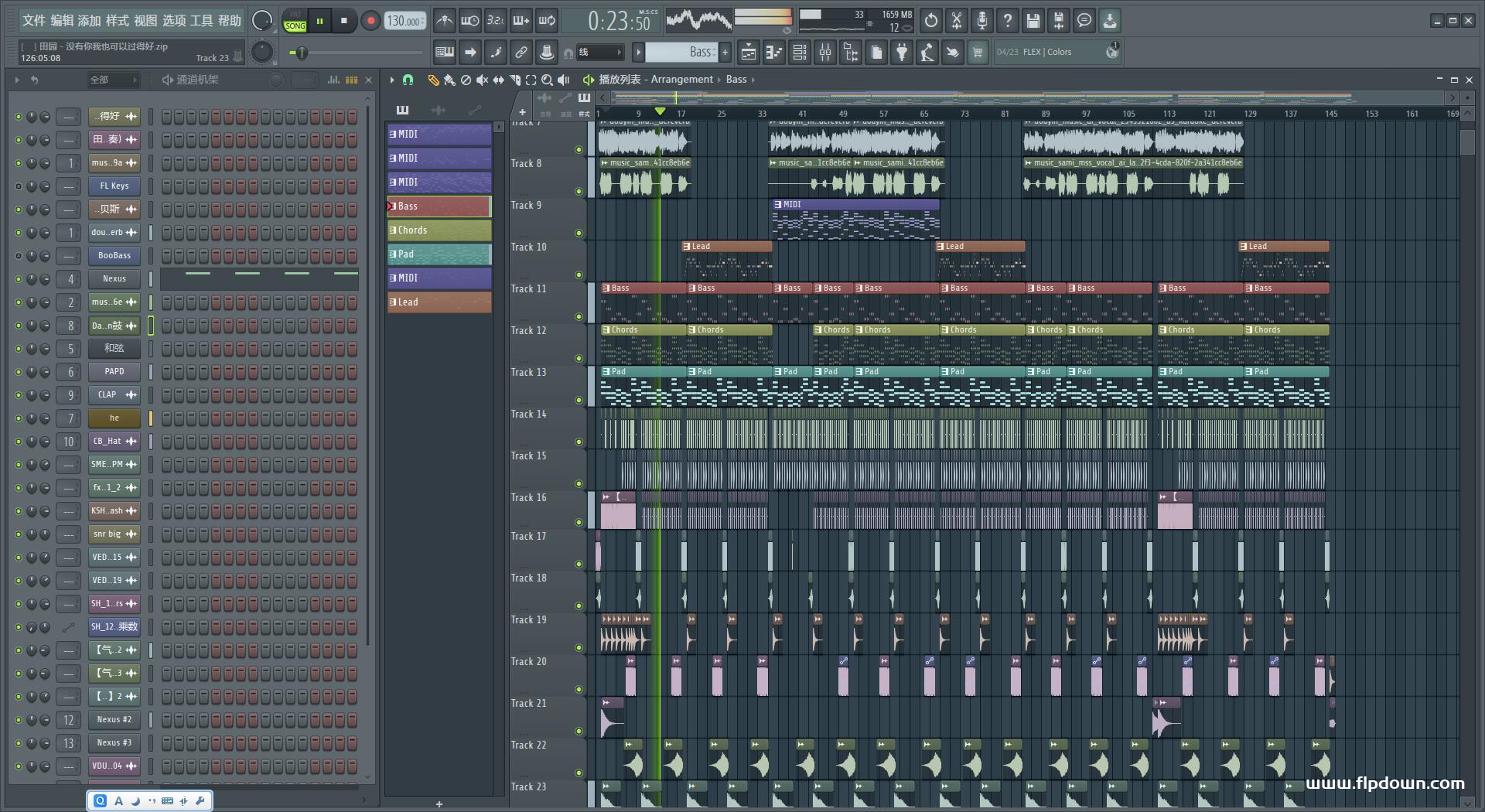
Task: Toggle loop recording icon
Action: [x=547, y=21]
